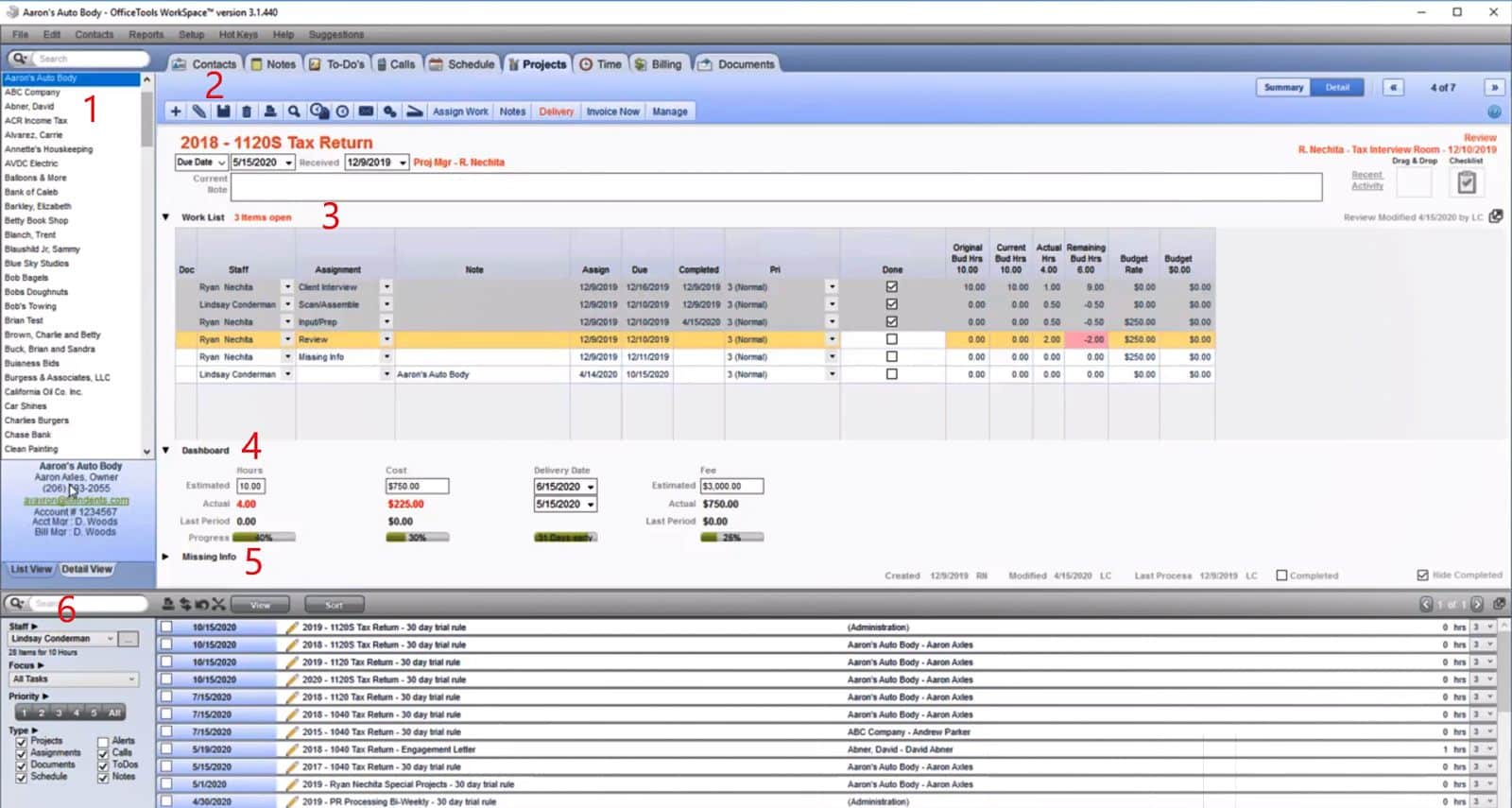Viewport: 1512px width, 808px height.
Task: Click the paperclip attachment icon
Action: tap(199, 112)
